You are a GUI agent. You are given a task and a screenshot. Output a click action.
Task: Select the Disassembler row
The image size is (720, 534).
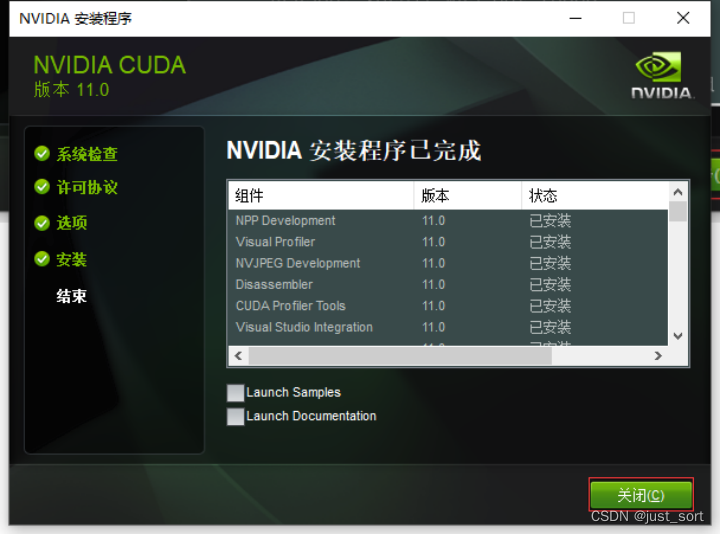[x=448, y=285]
